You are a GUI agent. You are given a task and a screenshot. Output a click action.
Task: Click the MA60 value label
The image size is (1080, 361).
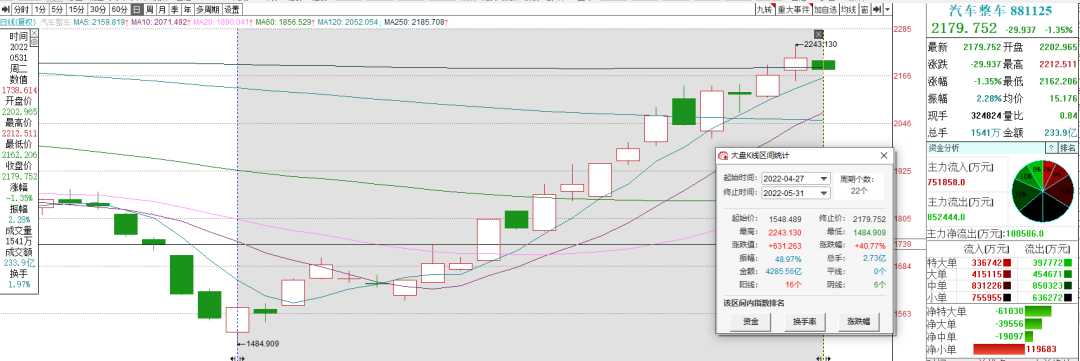point(284,22)
